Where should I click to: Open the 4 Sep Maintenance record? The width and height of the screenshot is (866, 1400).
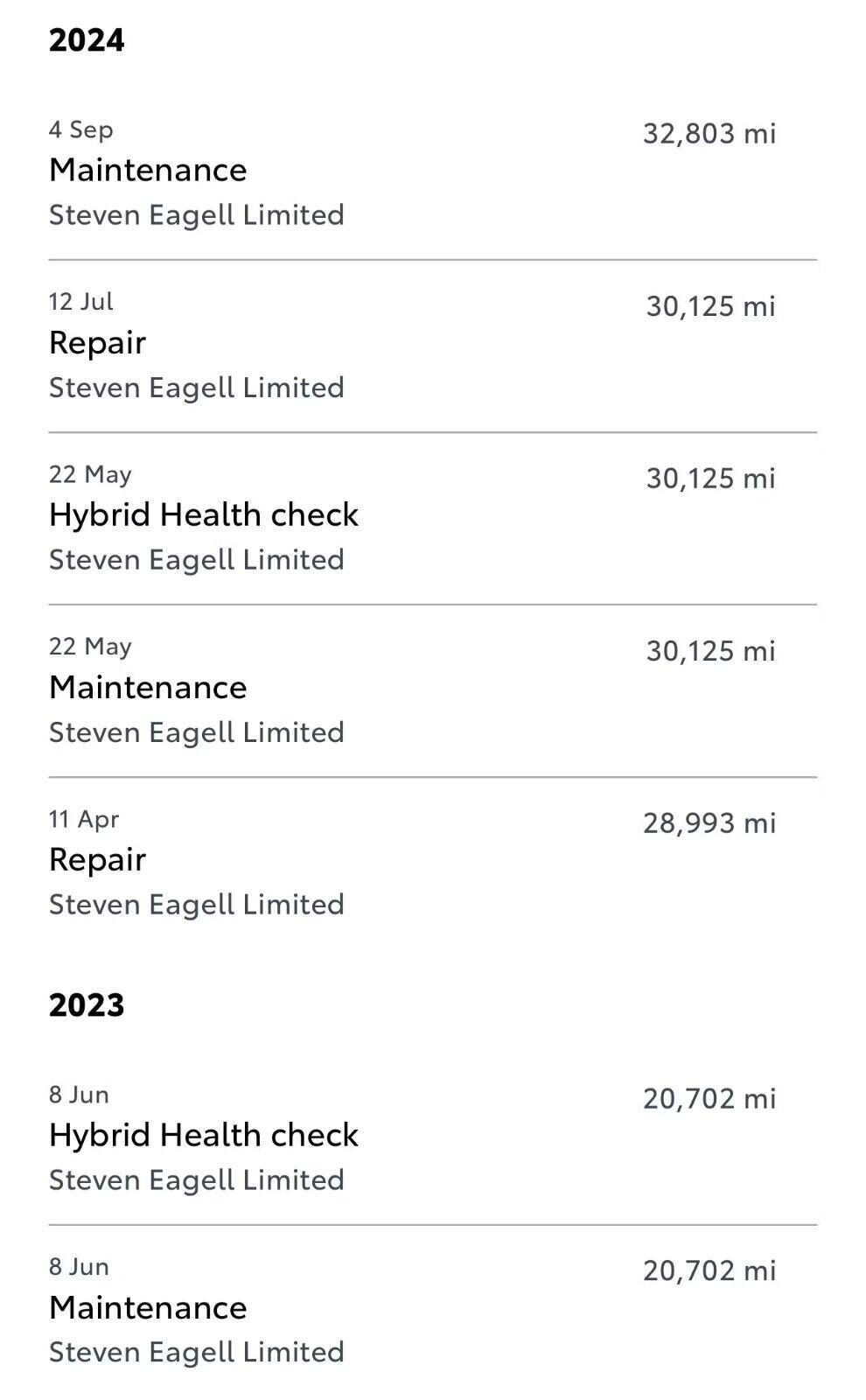click(148, 170)
